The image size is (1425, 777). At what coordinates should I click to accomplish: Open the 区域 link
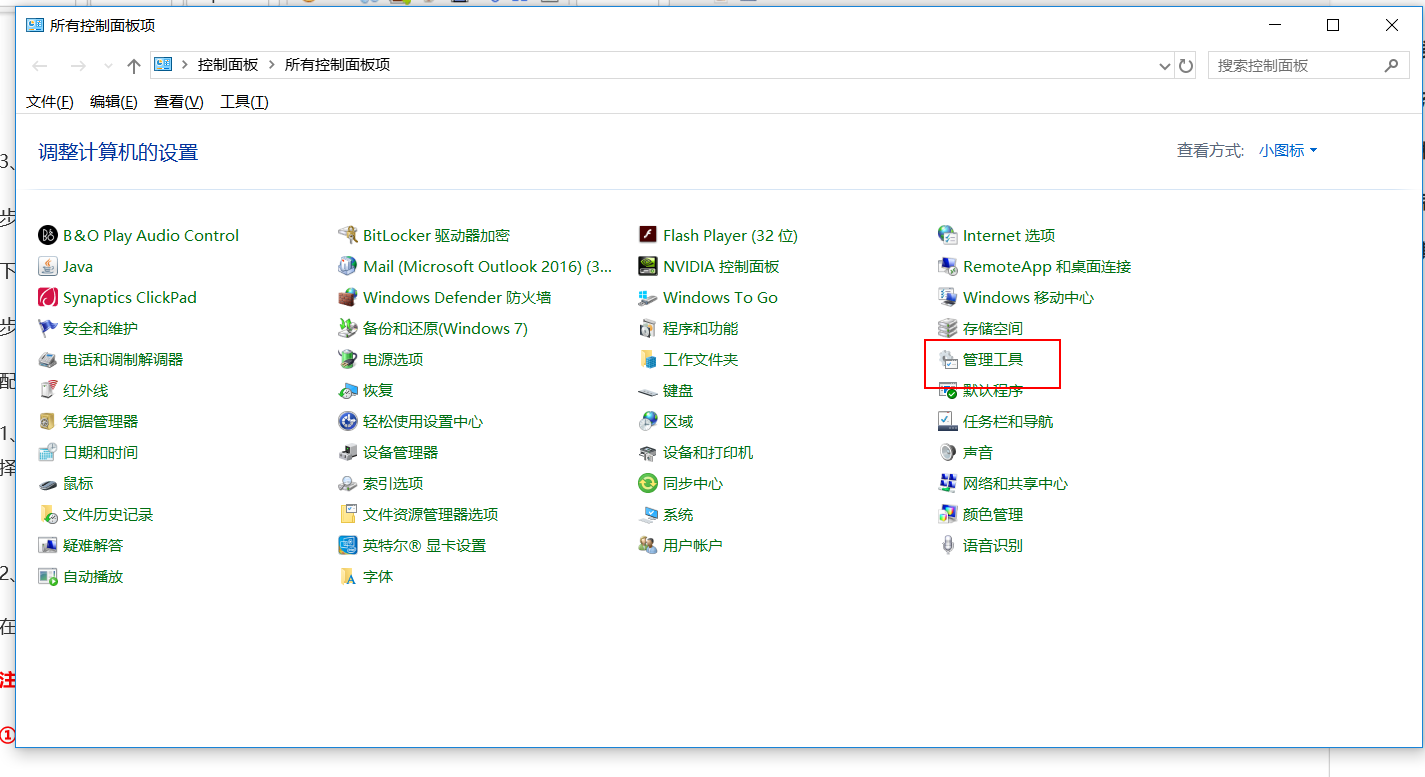click(678, 422)
